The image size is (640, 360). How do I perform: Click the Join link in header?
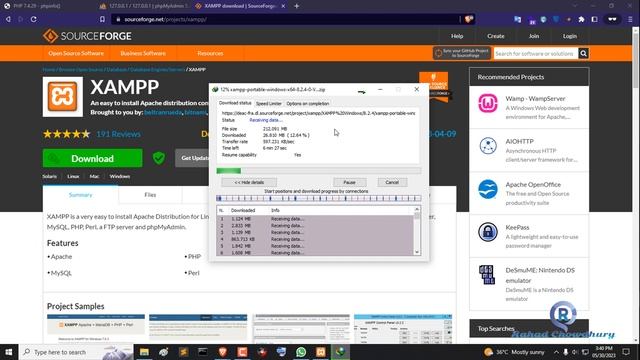point(534,36)
